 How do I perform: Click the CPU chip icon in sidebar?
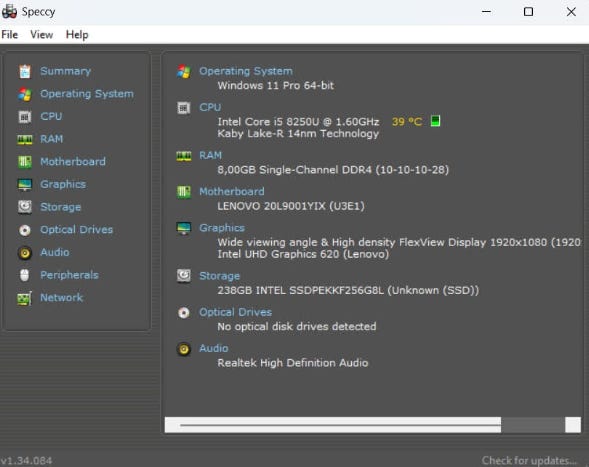click(25, 117)
